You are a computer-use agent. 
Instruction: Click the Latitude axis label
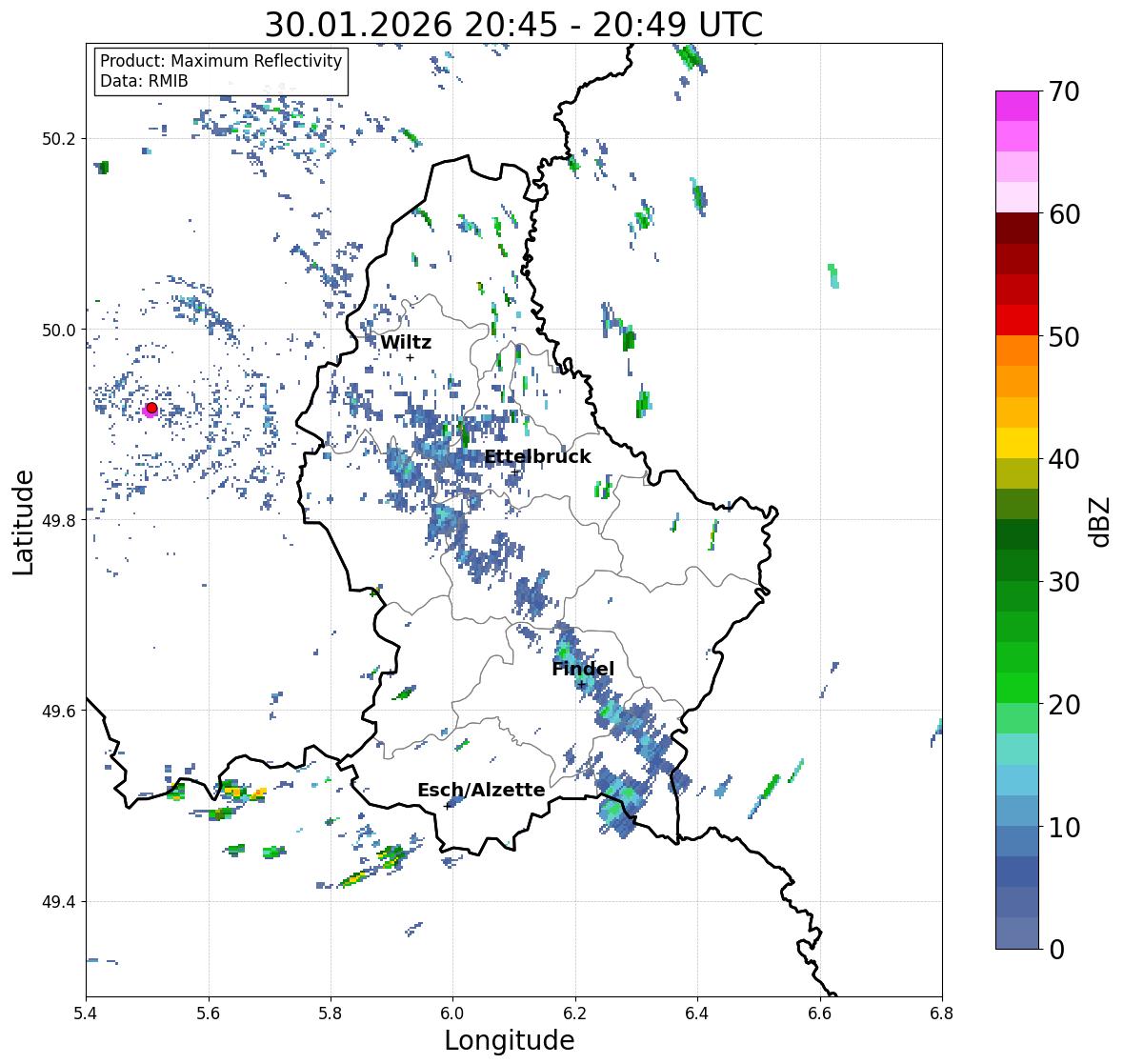pyautogui.click(x=23, y=522)
